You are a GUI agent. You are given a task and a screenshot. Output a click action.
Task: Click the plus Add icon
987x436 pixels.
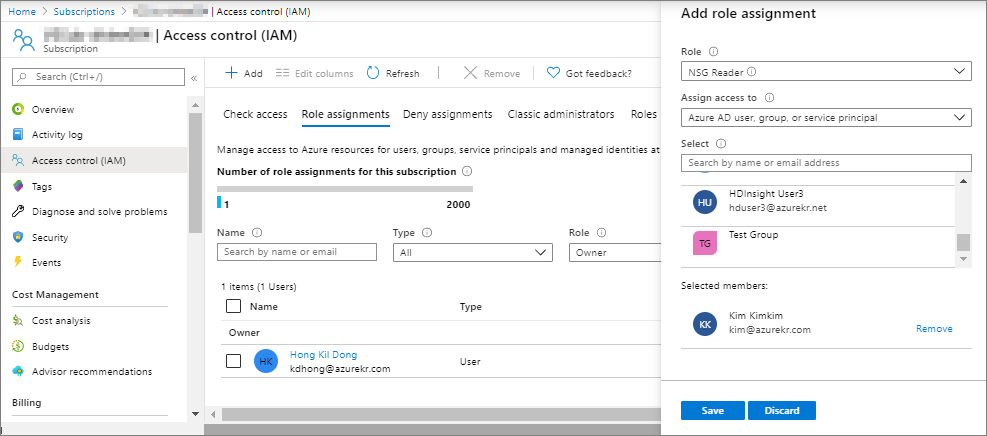pyautogui.click(x=231, y=73)
